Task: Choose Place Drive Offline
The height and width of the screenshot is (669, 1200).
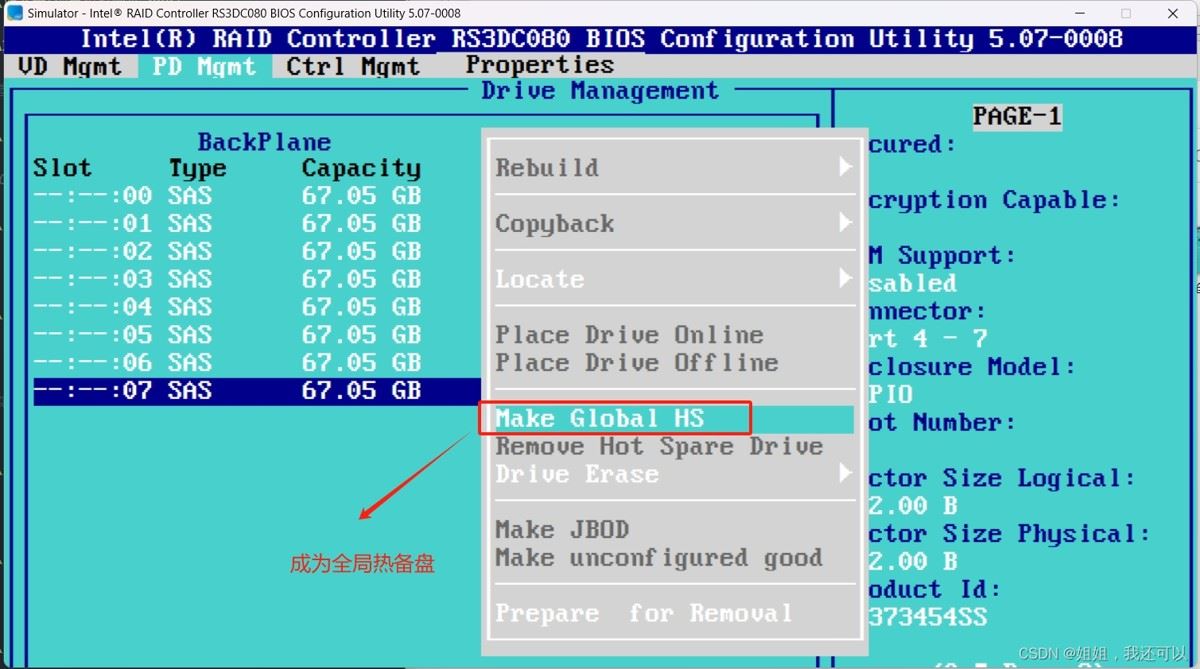Action: tap(636, 363)
